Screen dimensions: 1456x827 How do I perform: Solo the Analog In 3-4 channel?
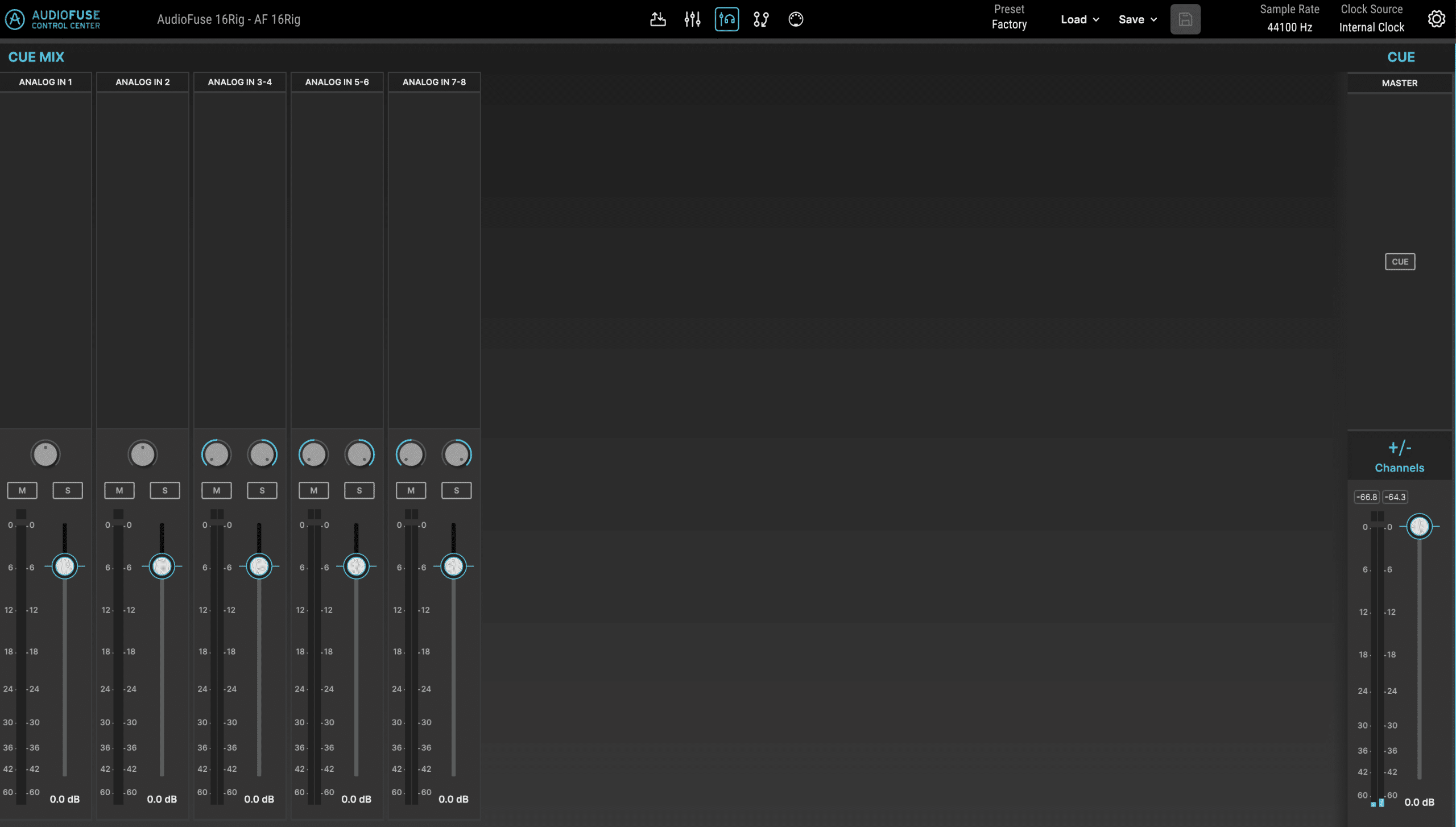pyautogui.click(x=262, y=490)
